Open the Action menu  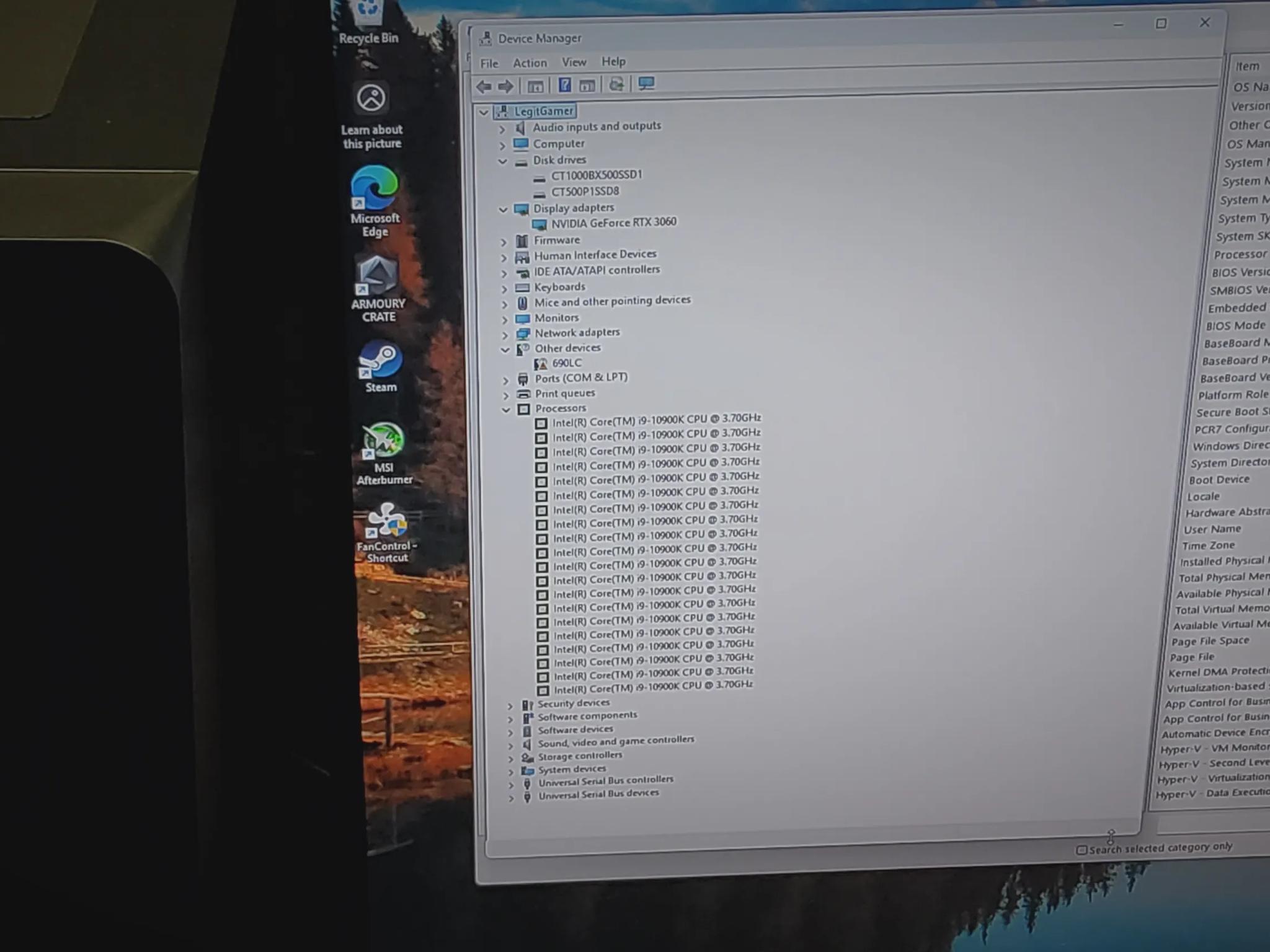530,63
